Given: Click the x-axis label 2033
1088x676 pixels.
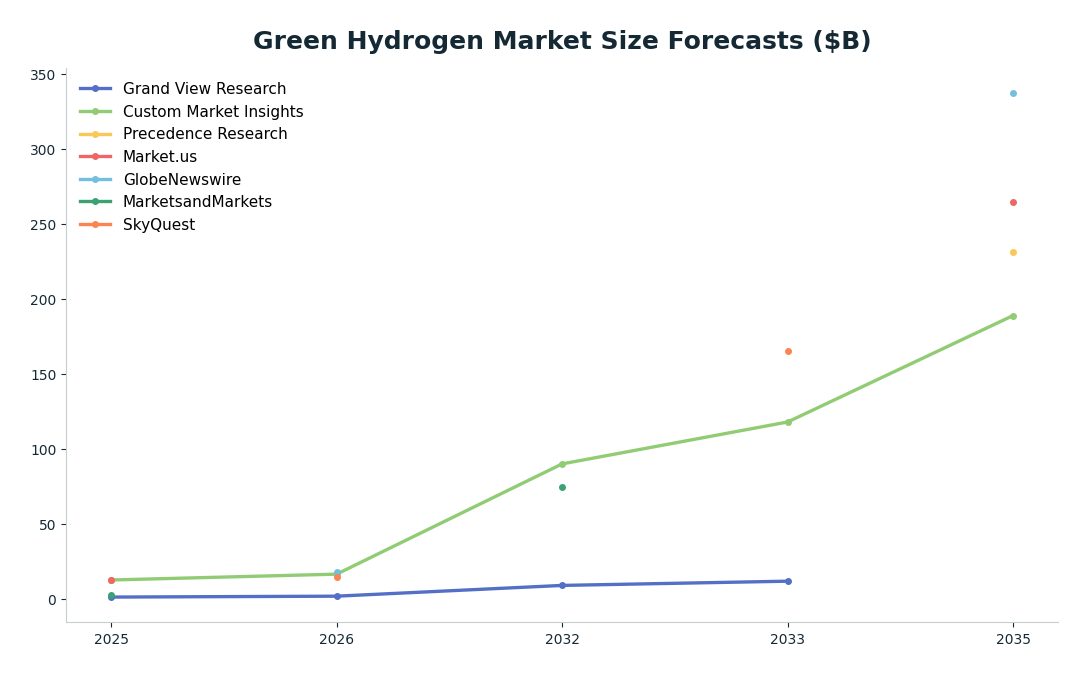Looking at the screenshot, I should (x=788, y=640).
